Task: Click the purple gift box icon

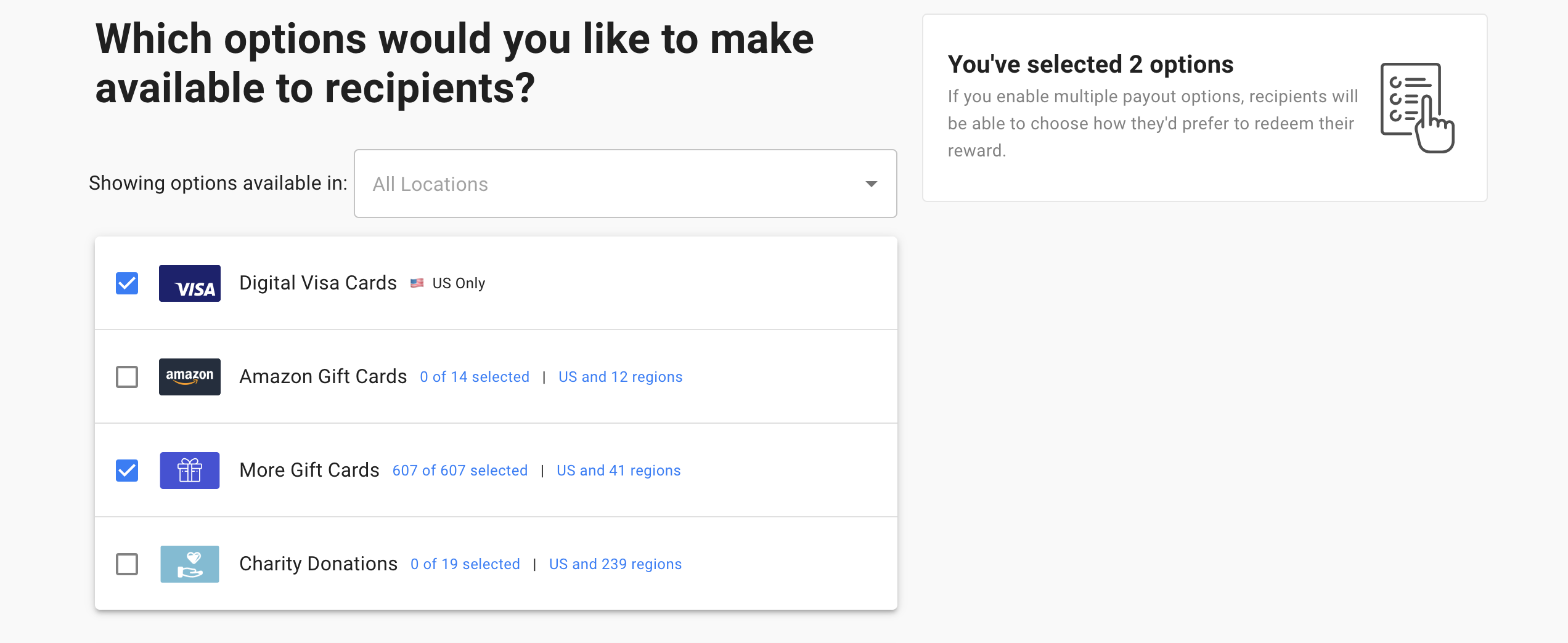Action: [x=190, y=471]
